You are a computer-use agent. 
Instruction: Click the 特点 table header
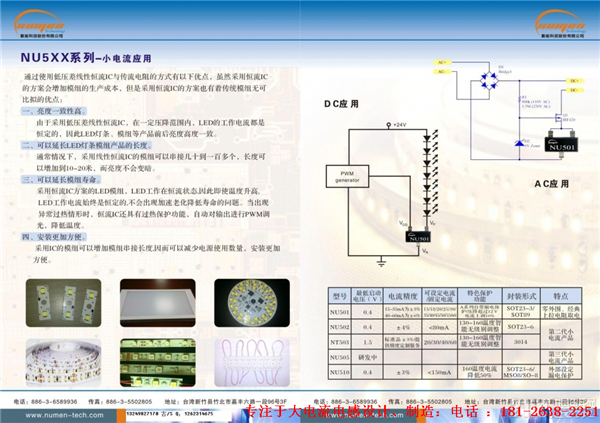(x=561, y=296)
